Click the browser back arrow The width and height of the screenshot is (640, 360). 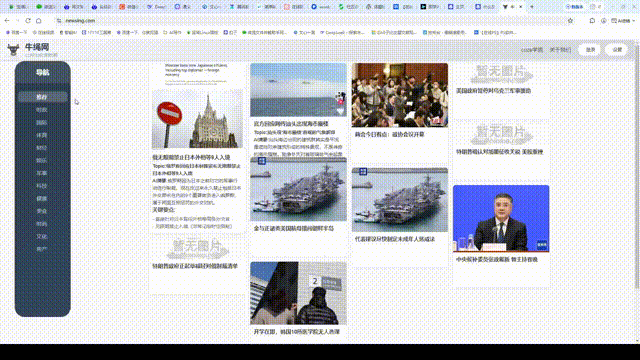pos(7,20)
